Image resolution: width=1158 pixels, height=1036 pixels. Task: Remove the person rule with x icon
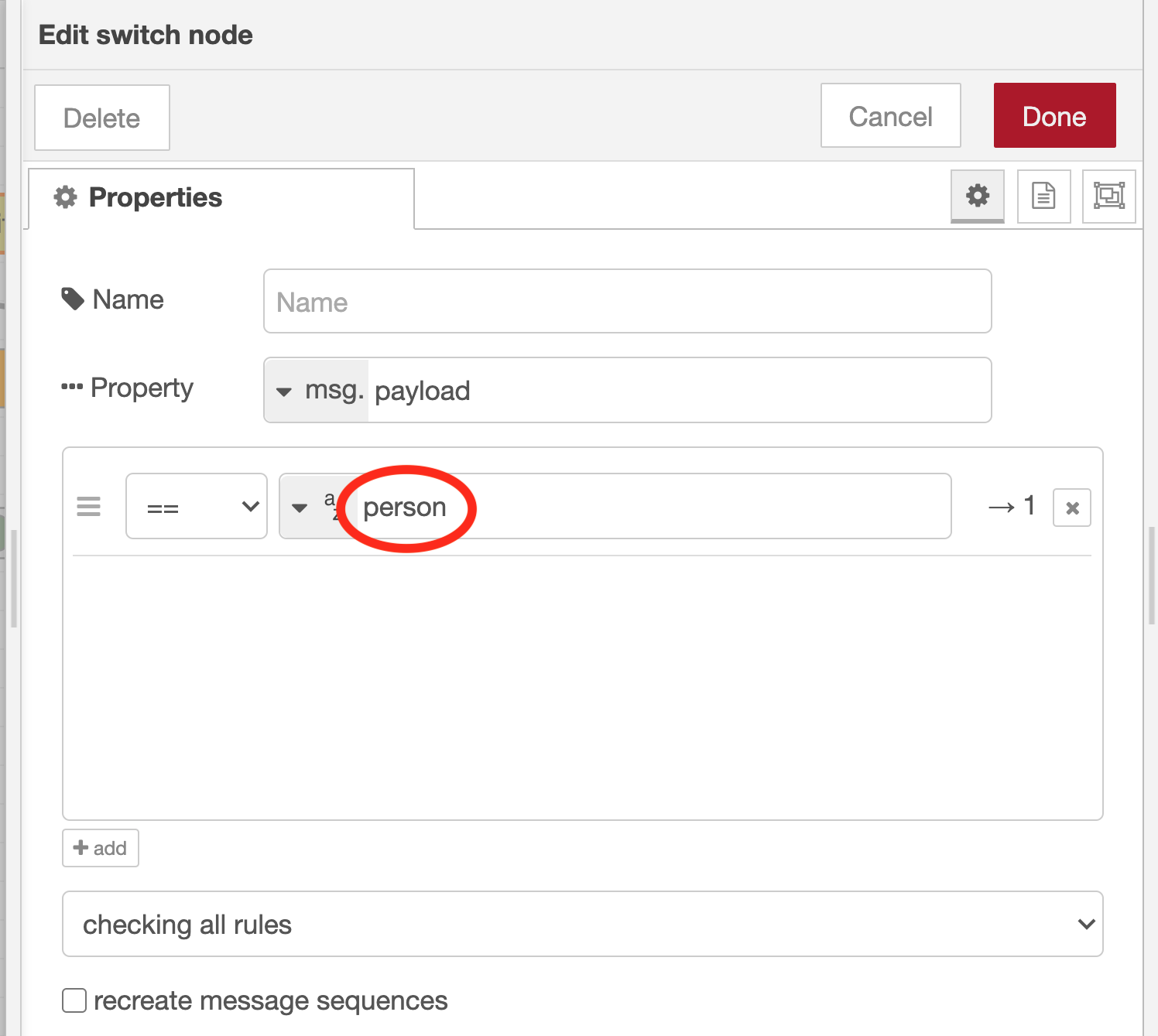point(1072,508)
